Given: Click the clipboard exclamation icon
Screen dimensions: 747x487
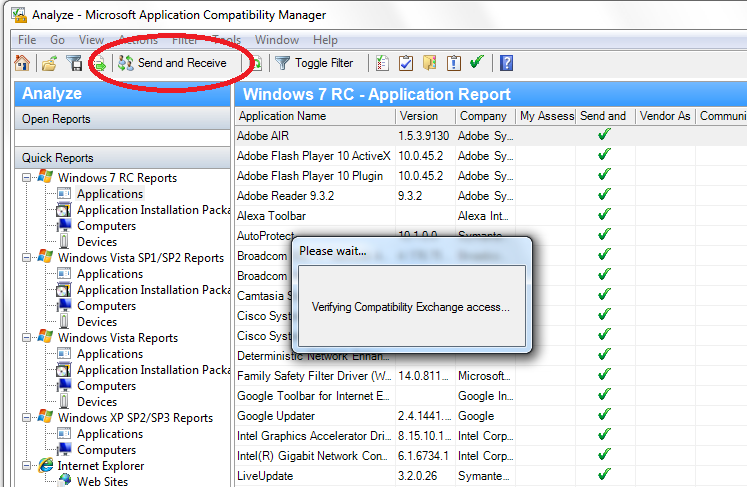Looking at the screenshot, I should click(x=454, y=63).
